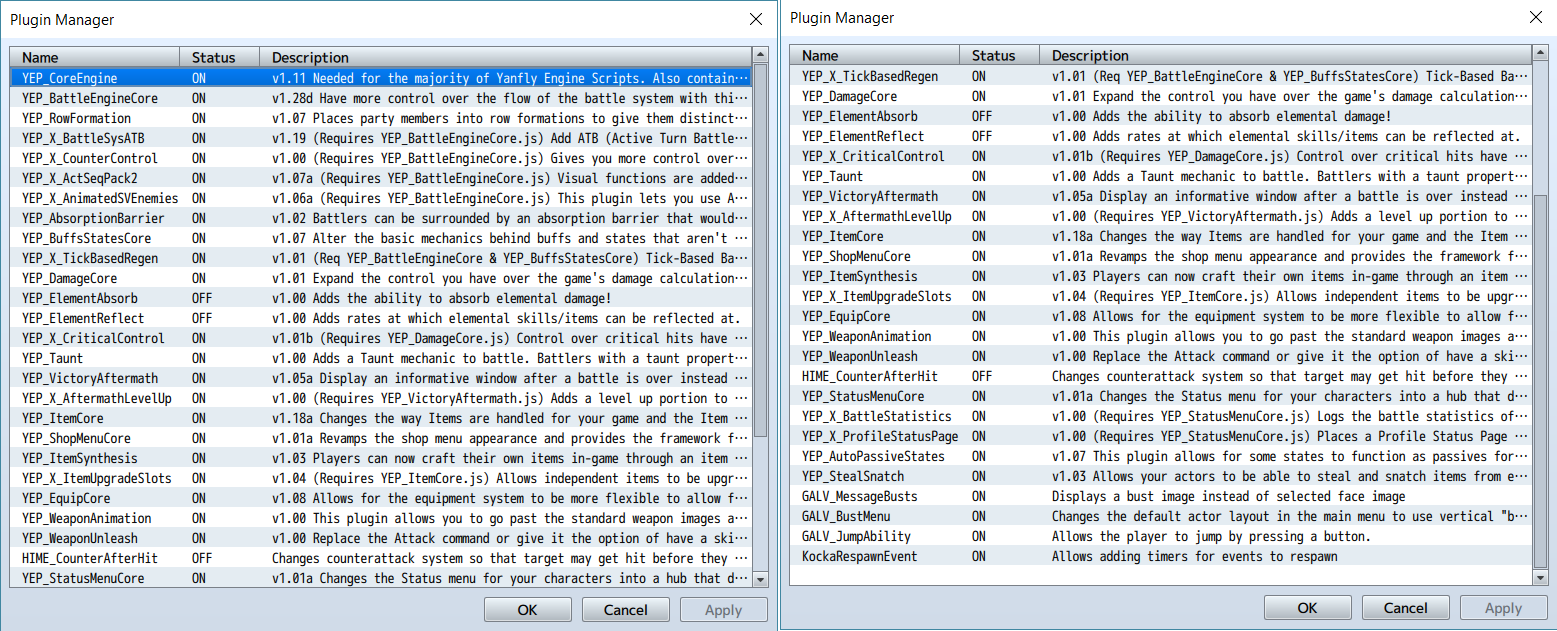Click the scroll-down arrow in the right plugin list
The width and height of the screenshot is (1557, 631).
(x=1540, y=577)
